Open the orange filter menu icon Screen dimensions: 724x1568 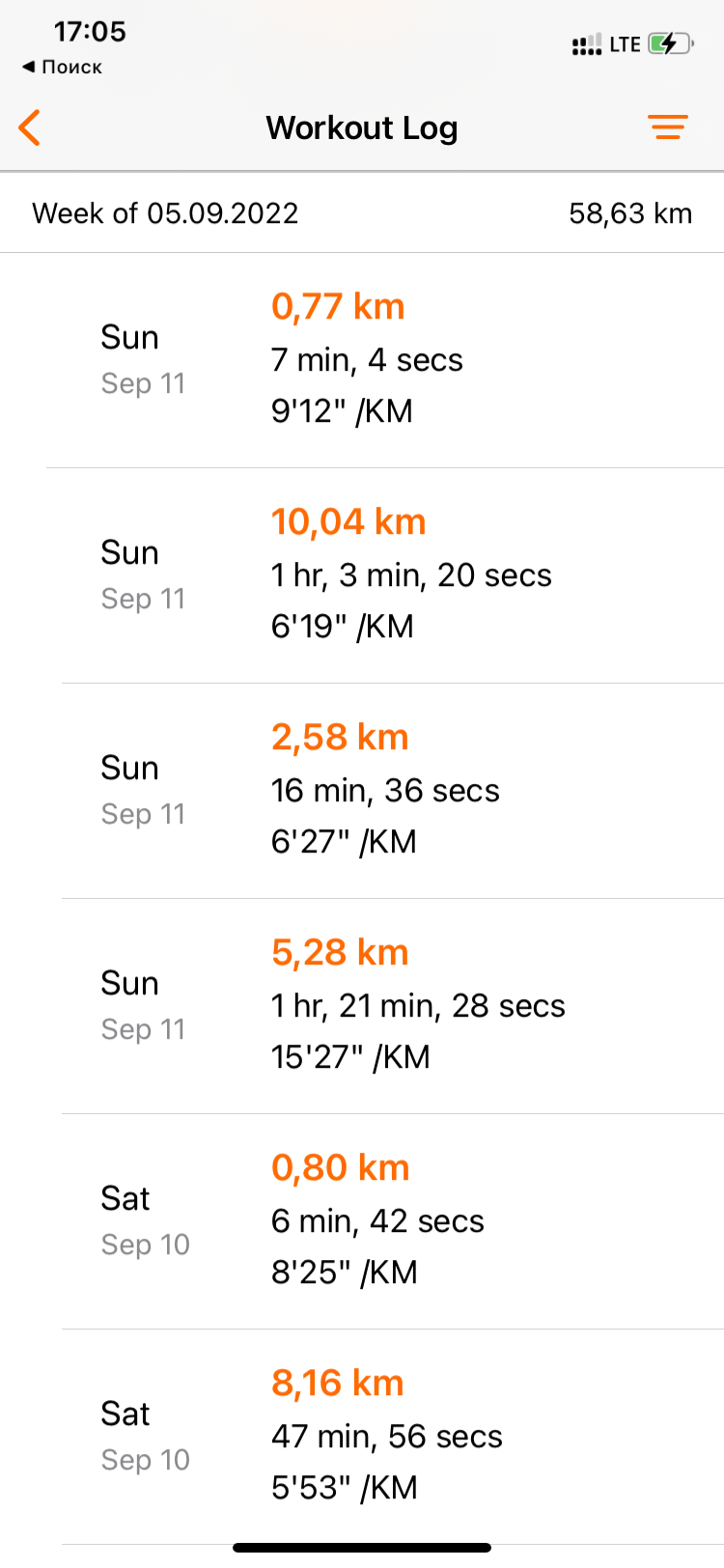coord(667,127)
